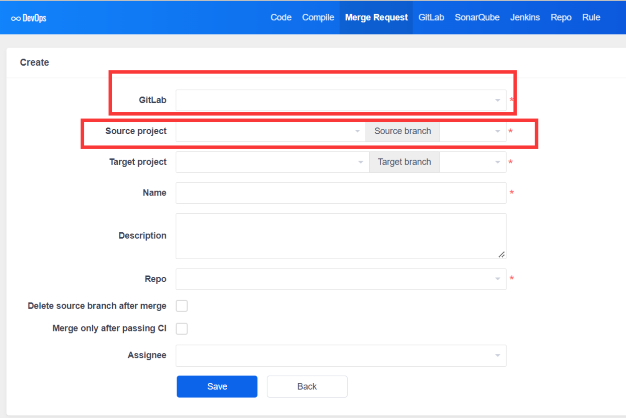Go to GitLab navigation item
Viewport: 626px width, 418px height.
(x=434, y=17)
